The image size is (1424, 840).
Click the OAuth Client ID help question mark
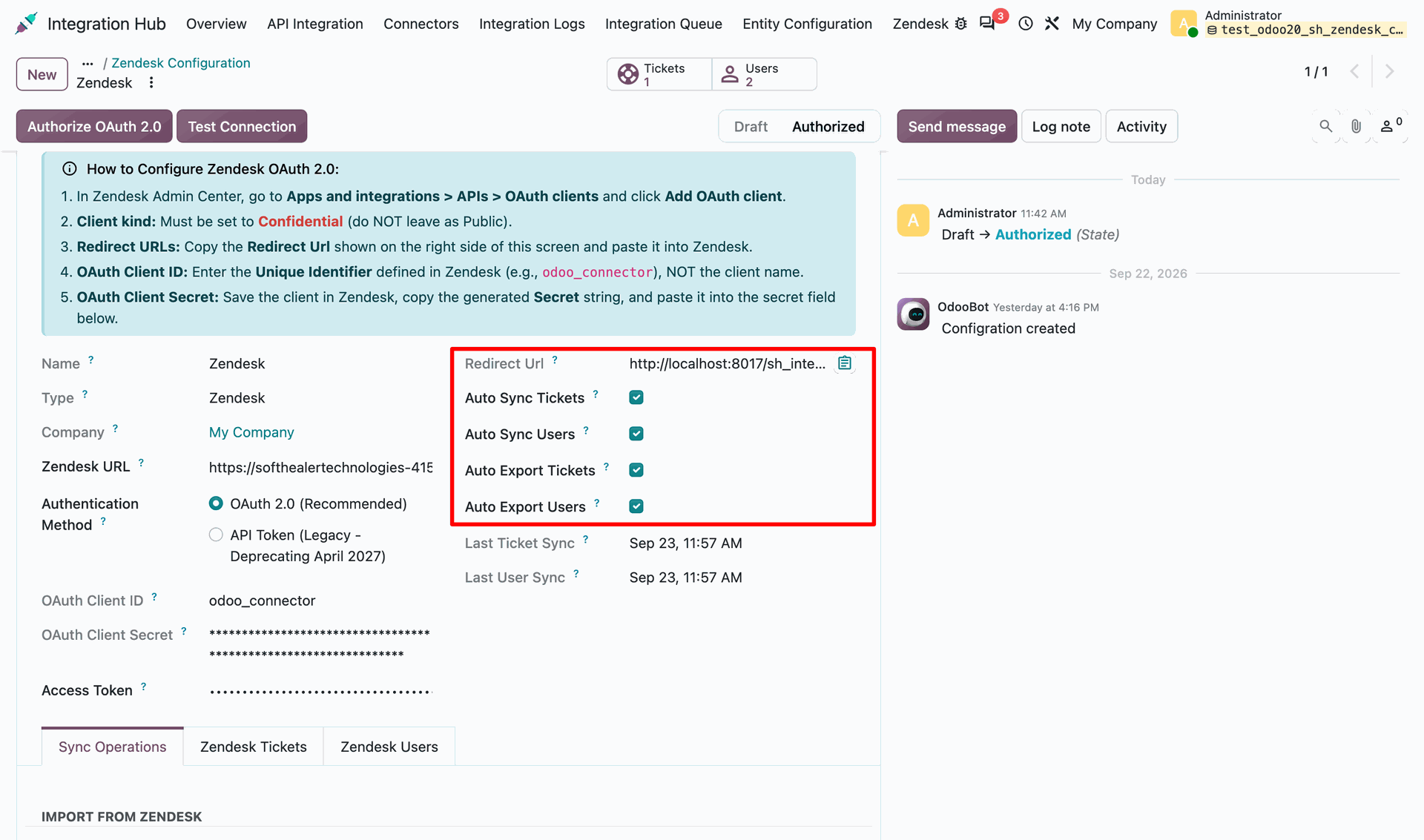(x=154, y=597)
